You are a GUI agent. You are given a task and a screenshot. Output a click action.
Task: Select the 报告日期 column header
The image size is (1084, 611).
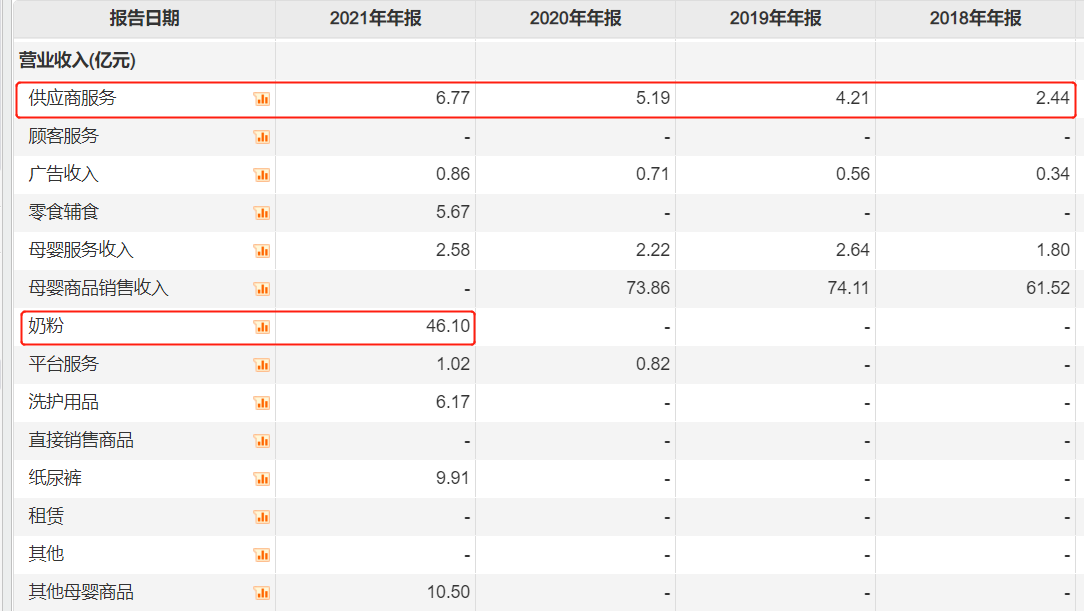(x=144, y=19)
